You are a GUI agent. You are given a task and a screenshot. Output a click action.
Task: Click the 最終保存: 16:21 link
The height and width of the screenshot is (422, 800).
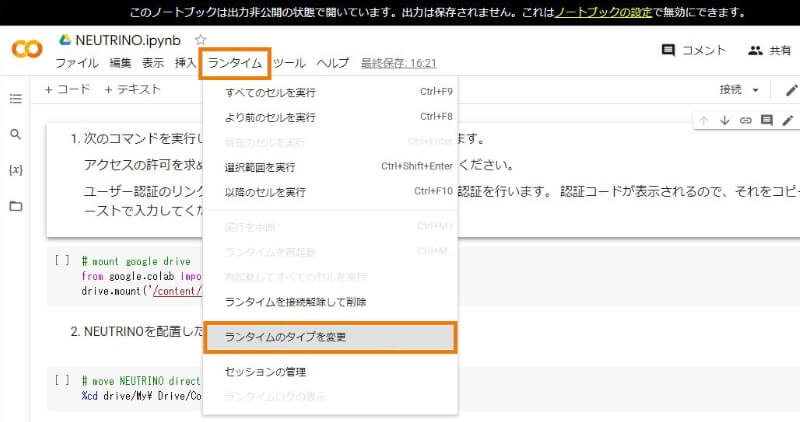pyautogui.click(x=398, y=63)
